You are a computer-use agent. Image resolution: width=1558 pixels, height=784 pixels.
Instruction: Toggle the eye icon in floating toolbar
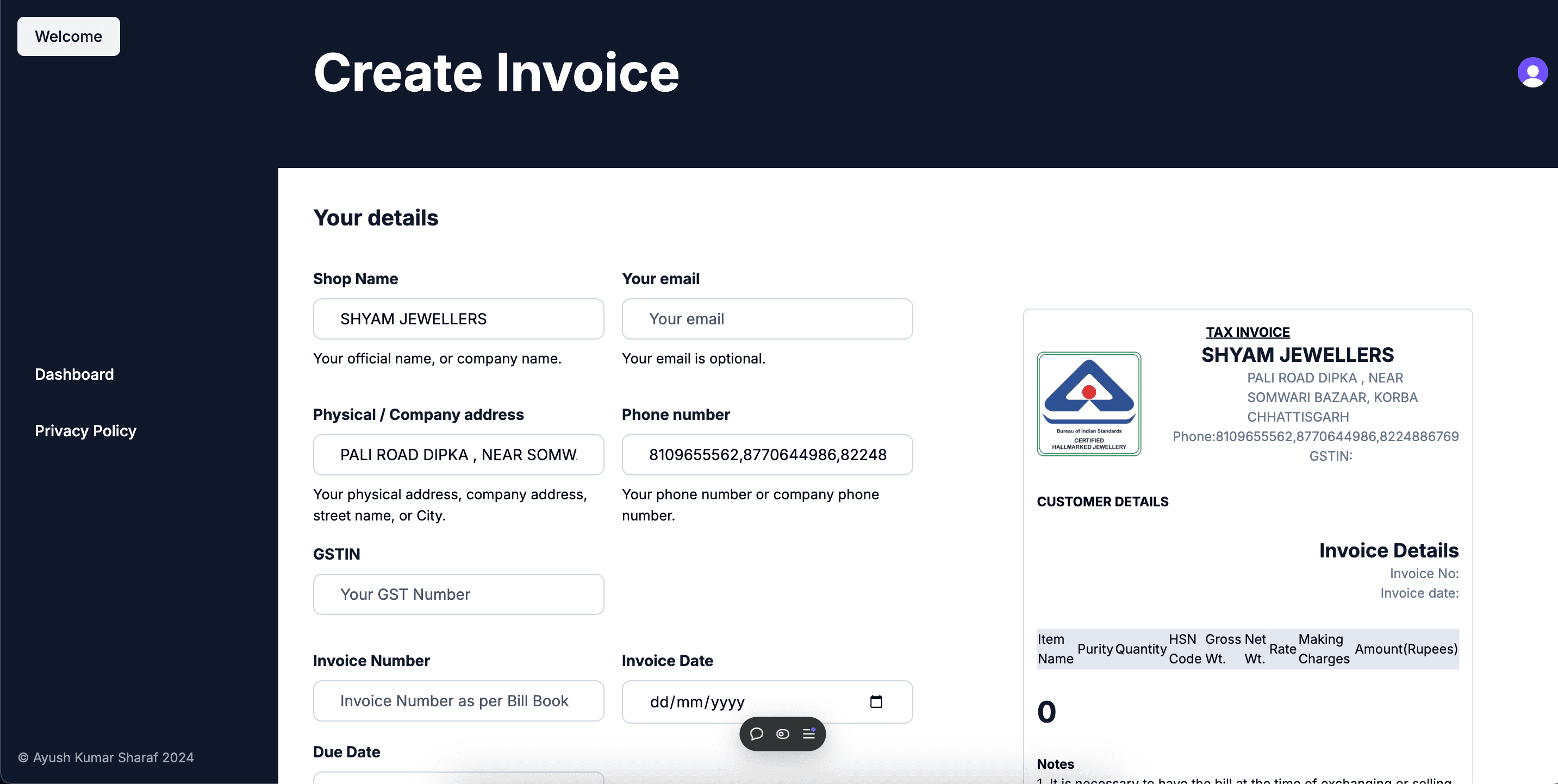pos(783,734)
